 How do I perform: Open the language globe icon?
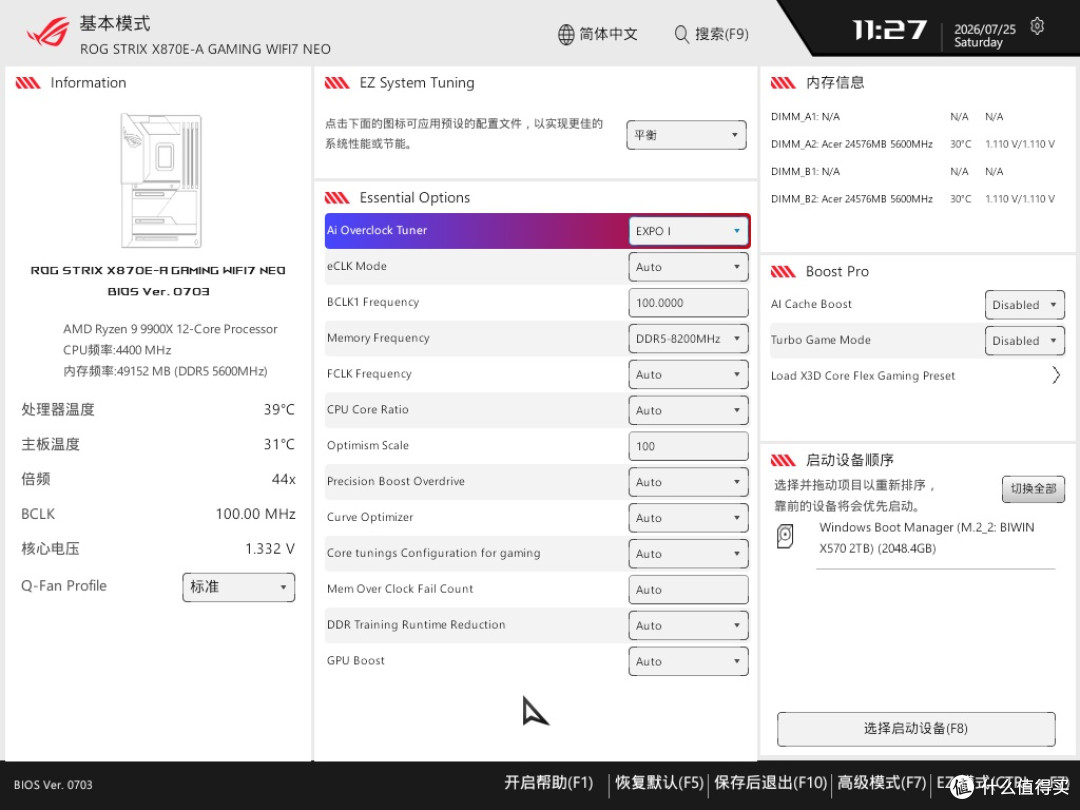pyautogui.click(x=566, y=34)
